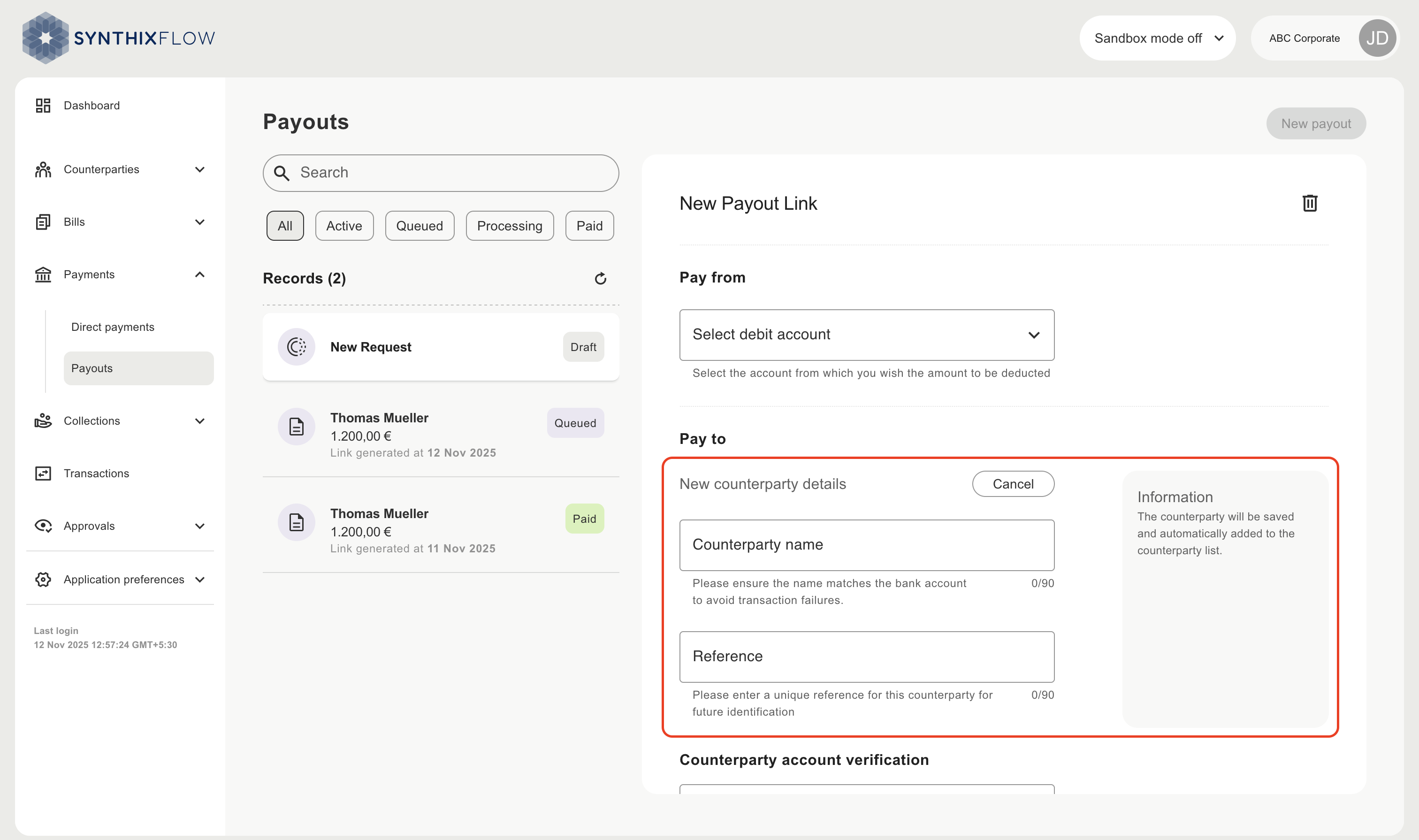1419x840 pixels.
Task: Expand the Approvals menu chevron
Action: point(200,526)
